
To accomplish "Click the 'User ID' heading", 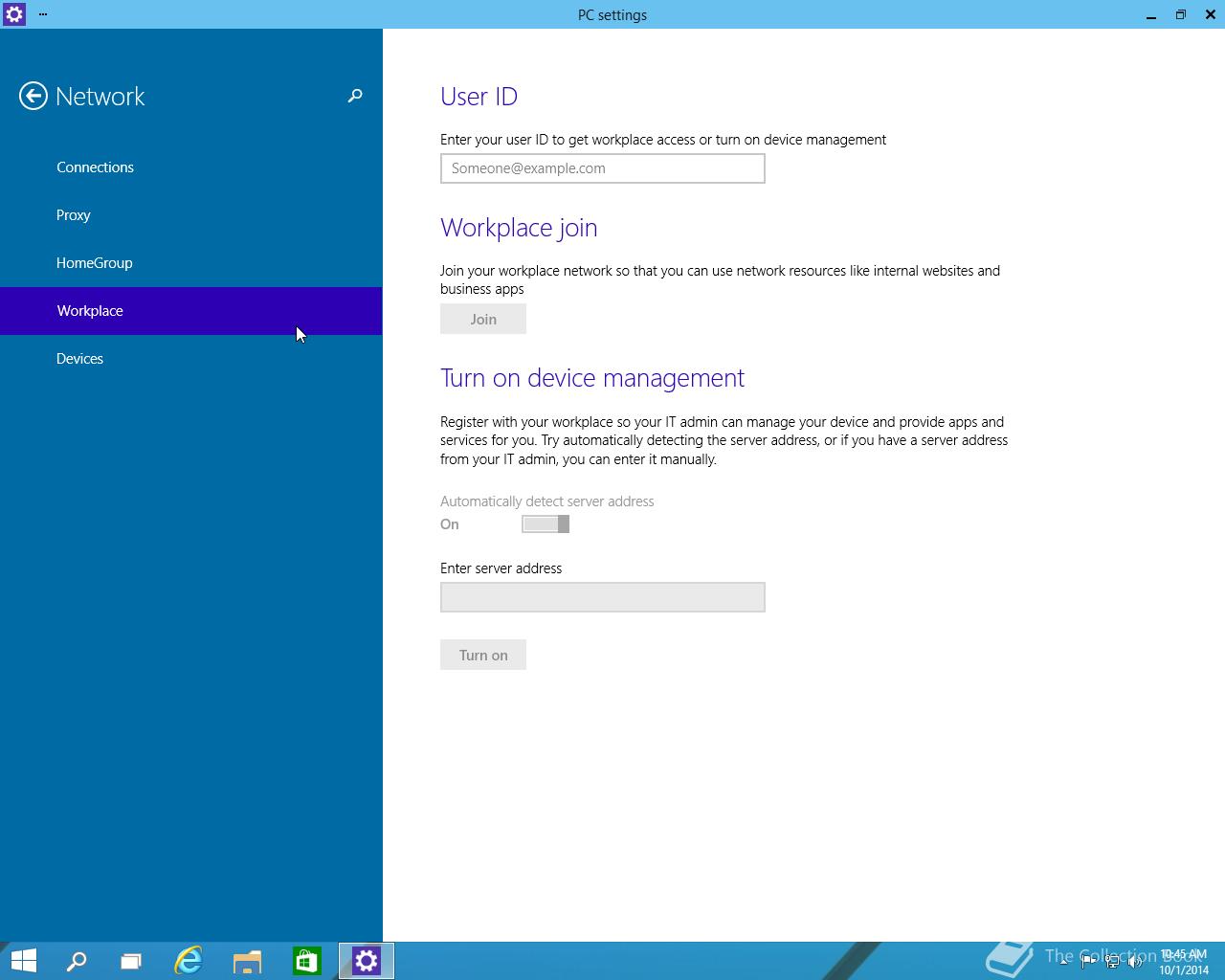I will click(x=479, y=97).
